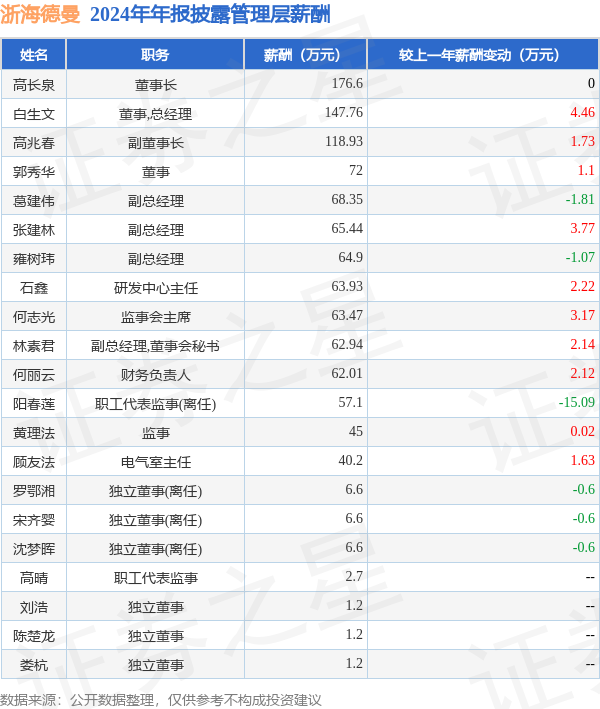
Task: Select the name 沈梦晖
Action: coord(34,548)
